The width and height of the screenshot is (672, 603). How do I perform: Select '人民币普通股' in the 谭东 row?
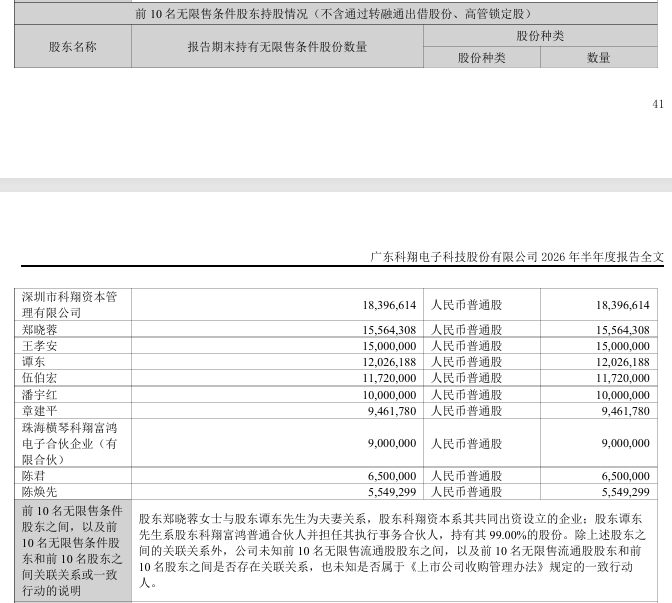(x=466, y=362)
